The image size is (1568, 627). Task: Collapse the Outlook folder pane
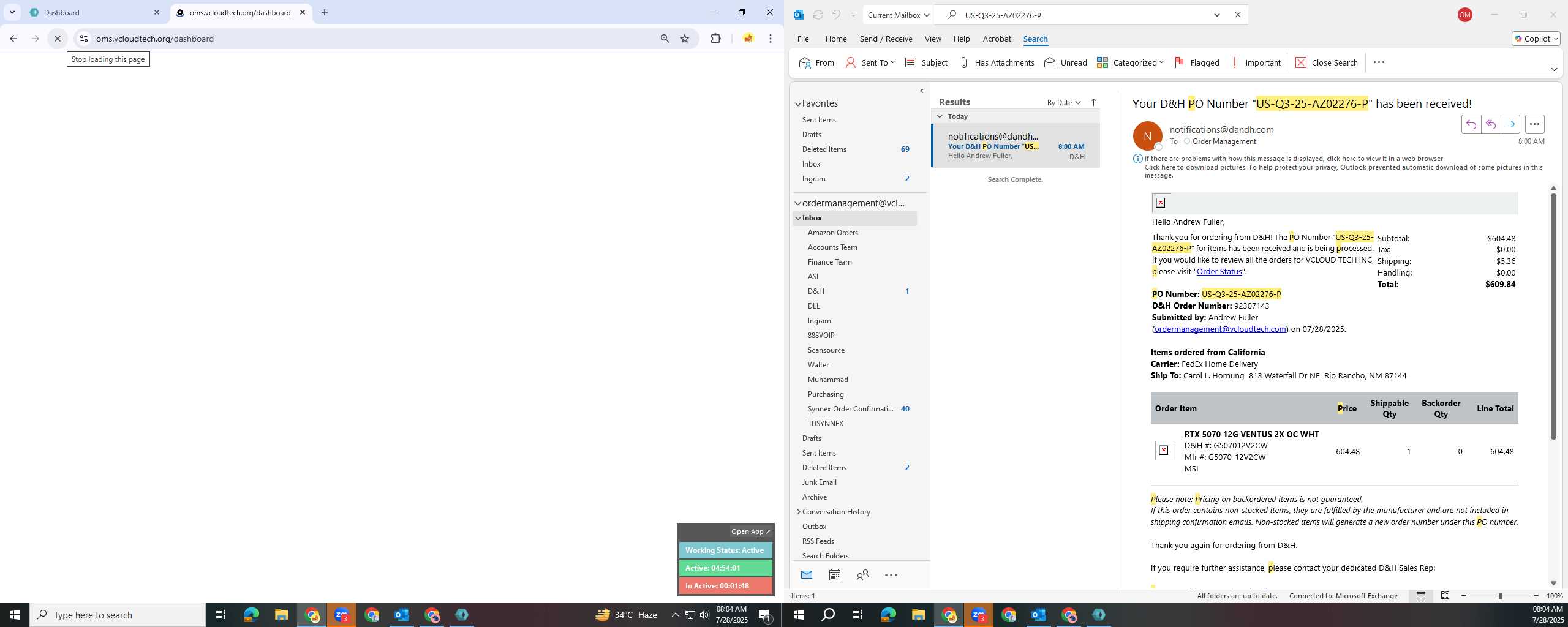(922, 91)
